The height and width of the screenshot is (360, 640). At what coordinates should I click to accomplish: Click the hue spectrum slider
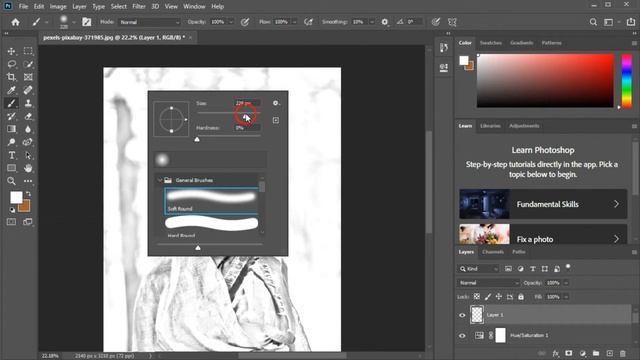click(x=627, y=81)
